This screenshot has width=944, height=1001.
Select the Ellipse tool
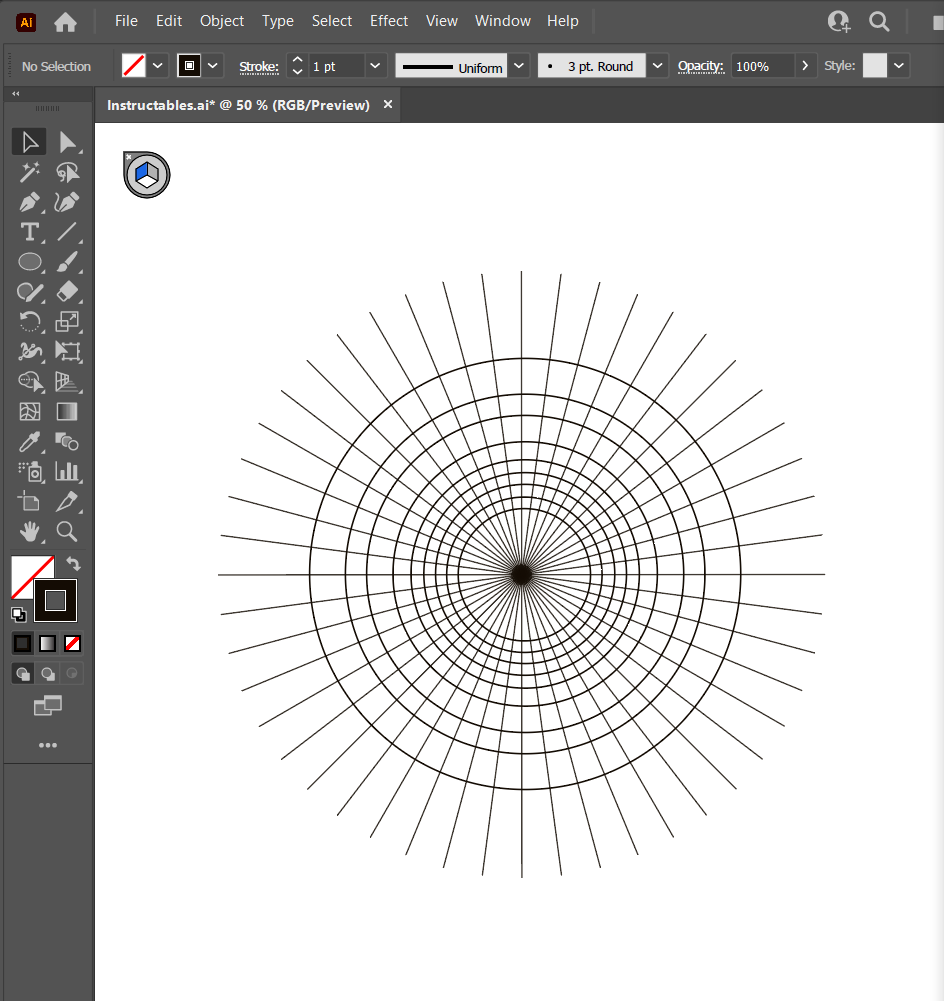pos(30,262)
